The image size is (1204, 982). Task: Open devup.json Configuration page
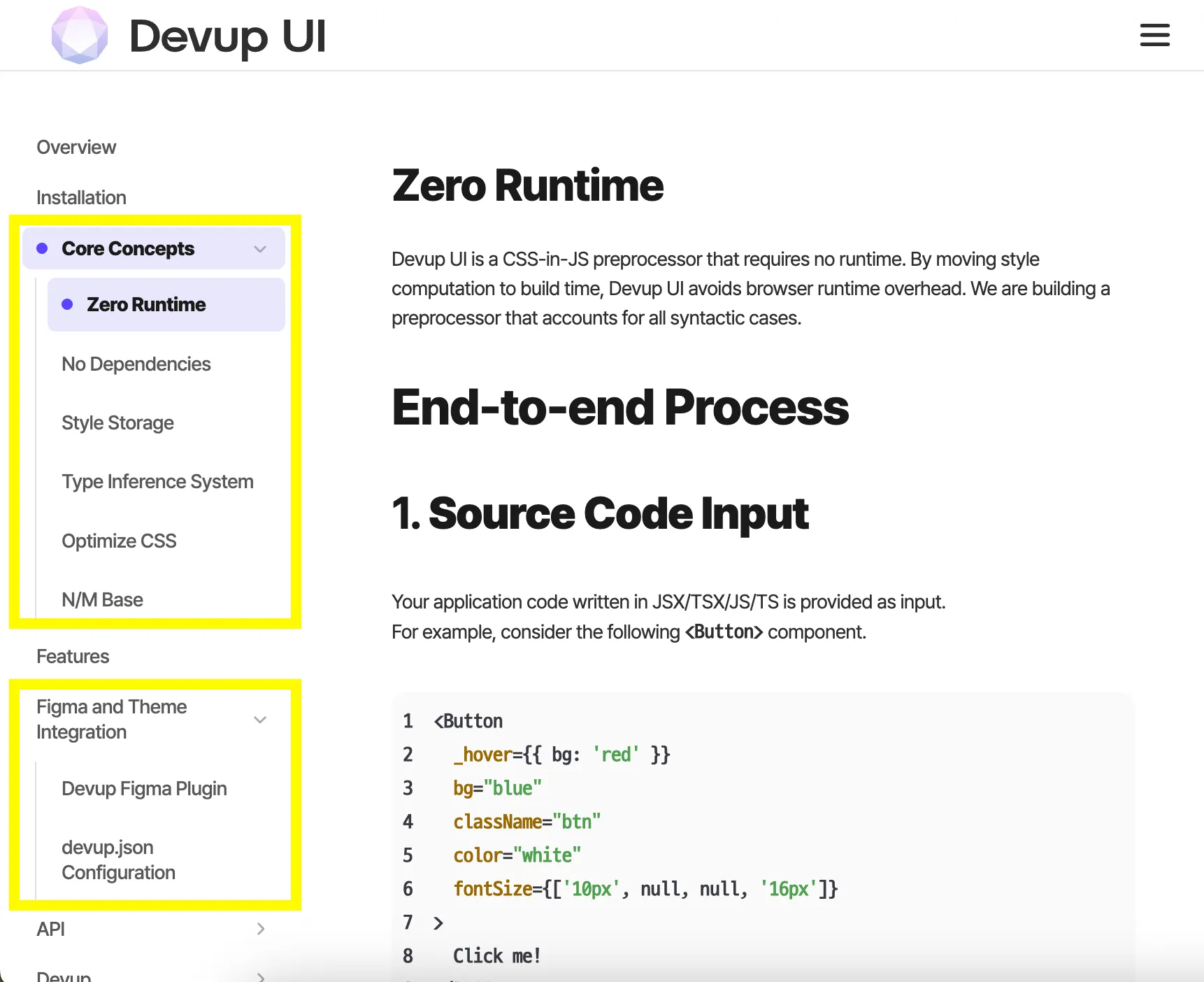coord(118,860)
